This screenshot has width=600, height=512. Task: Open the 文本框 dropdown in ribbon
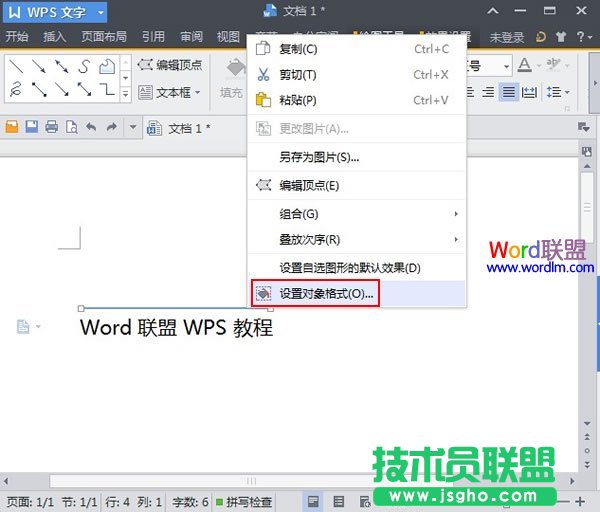tap(170, 93)
